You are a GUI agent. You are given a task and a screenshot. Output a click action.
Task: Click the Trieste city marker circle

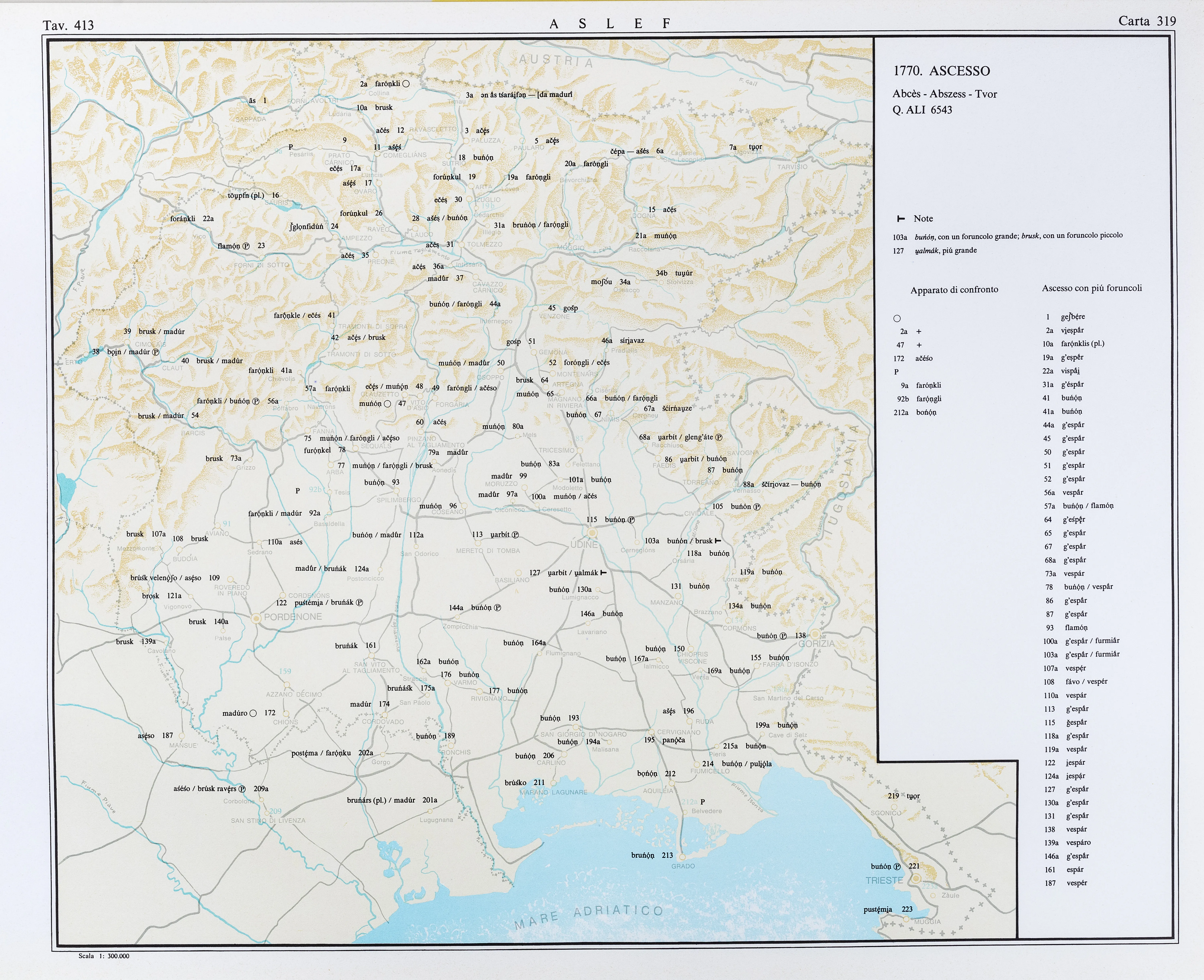(916, 878)
